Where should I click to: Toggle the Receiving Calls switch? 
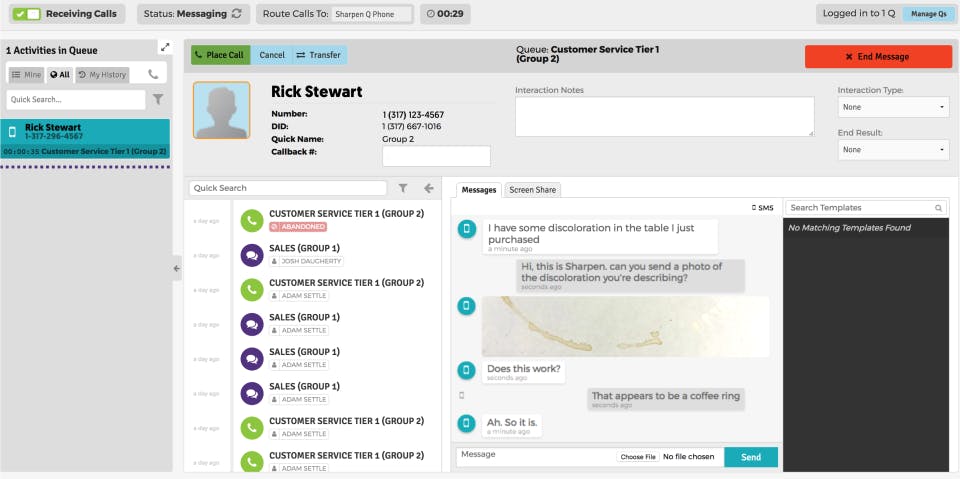coord(26,14)
